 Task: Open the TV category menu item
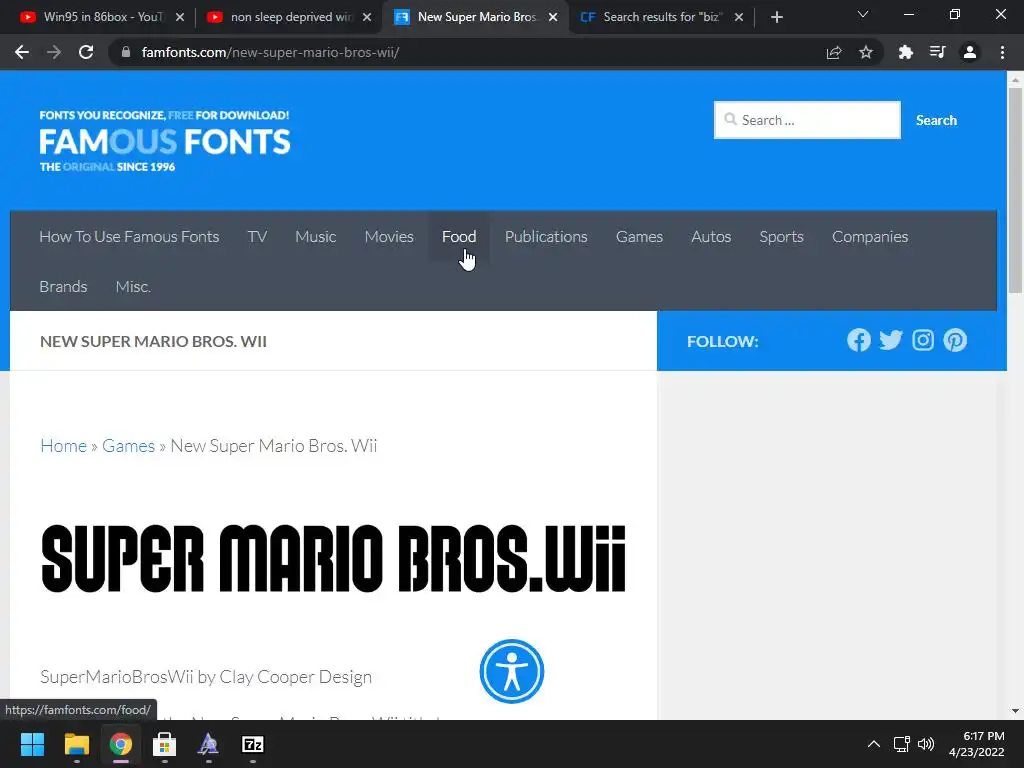click(257, 236)
